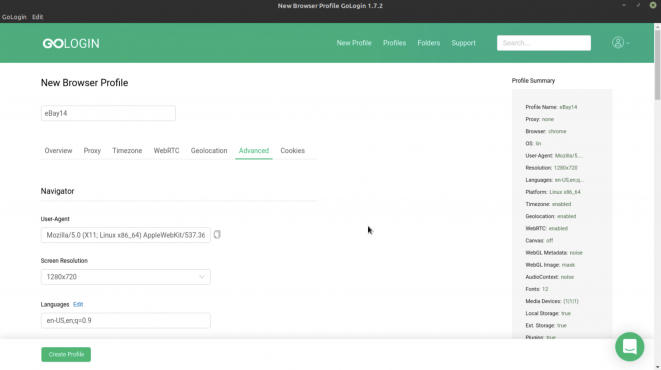Switch to the Timezone tab
Viewport: 661px width, 370px height.
(x=127, y=150)
